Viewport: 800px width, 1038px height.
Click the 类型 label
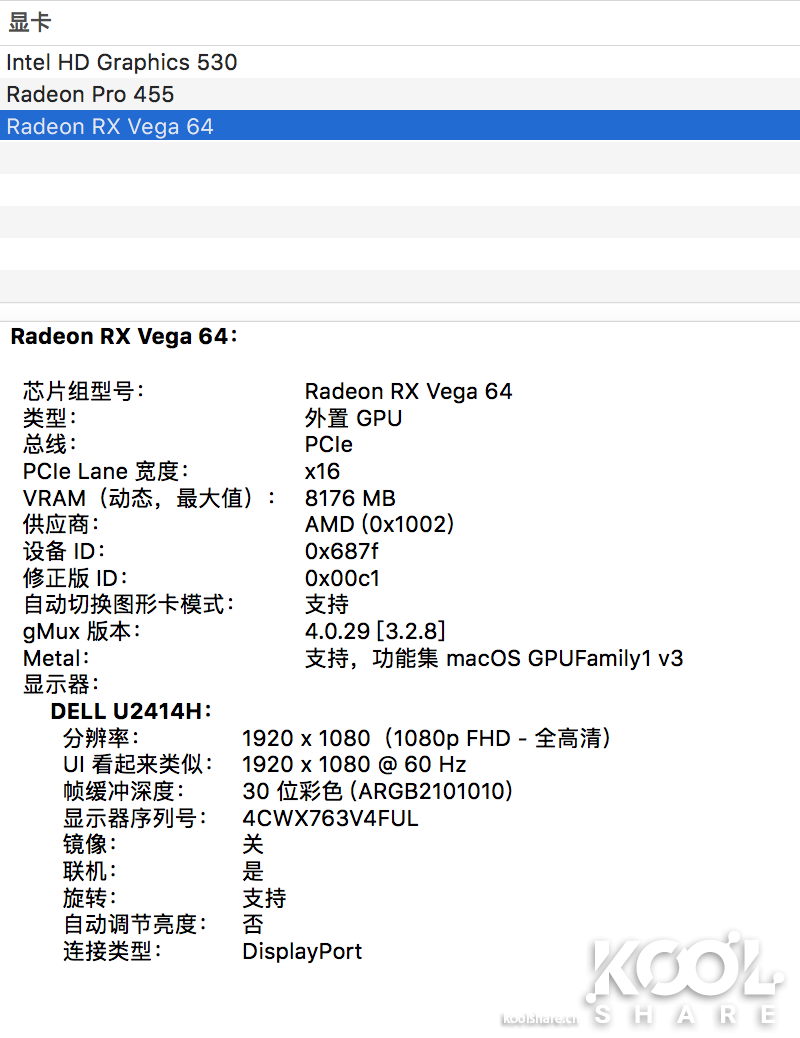pyautogui.click(x=50, y=418)
